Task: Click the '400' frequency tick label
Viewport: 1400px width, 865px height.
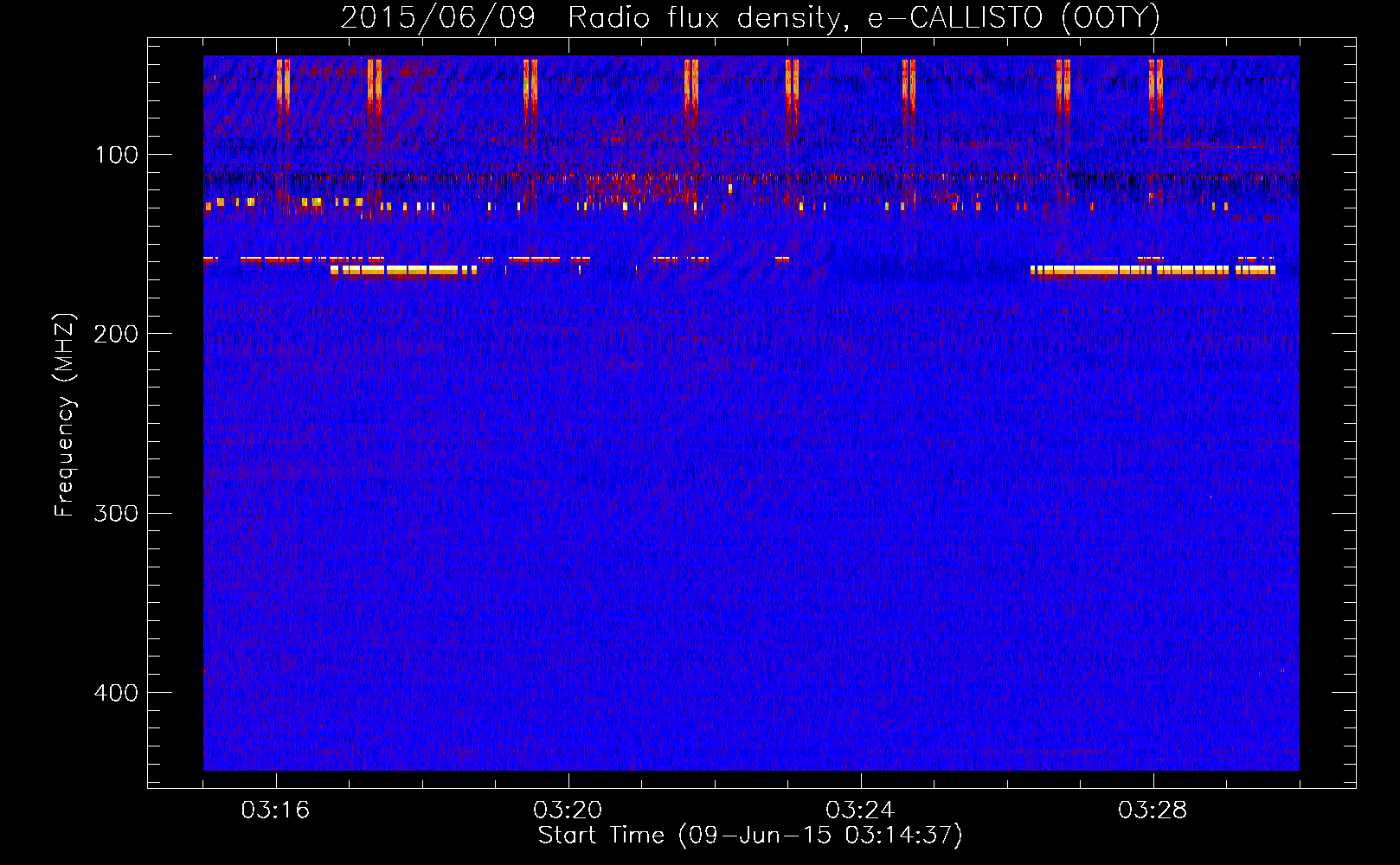Action: (116, 693)
